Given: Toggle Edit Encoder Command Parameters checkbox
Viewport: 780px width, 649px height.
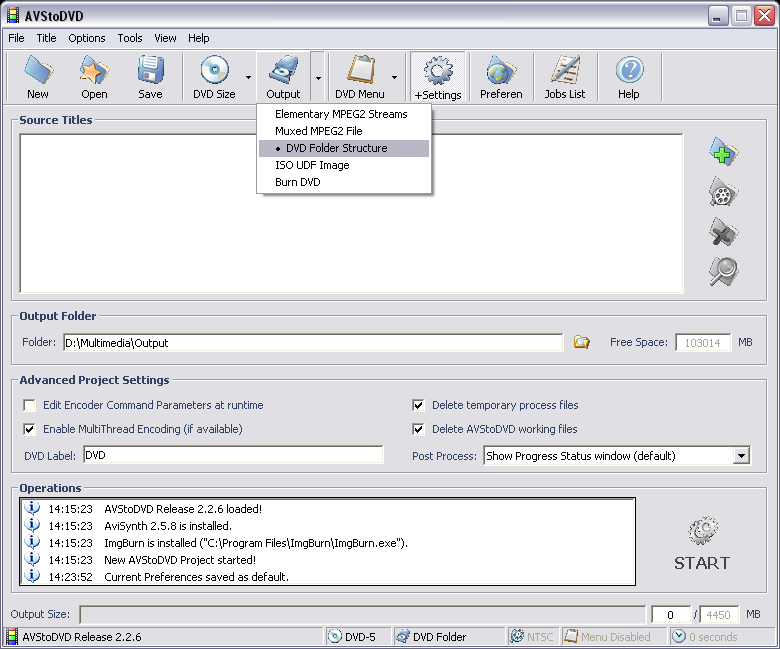Looking at the screenshot, I should [29, 405].
